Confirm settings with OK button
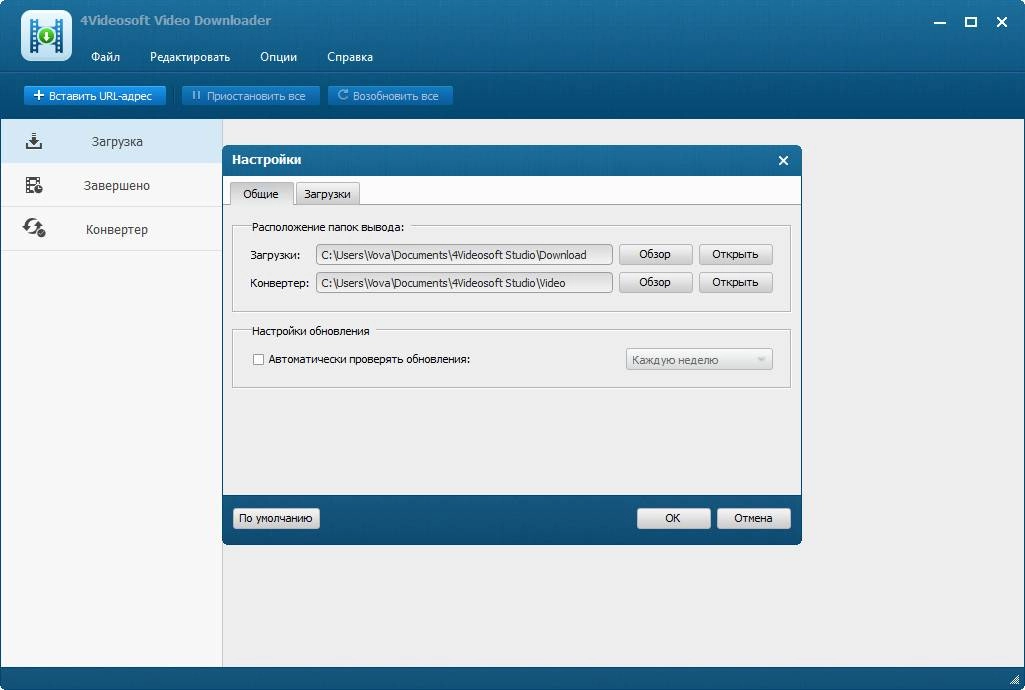This screenshot has height=690, width=1025. click(x=673, y=518)
